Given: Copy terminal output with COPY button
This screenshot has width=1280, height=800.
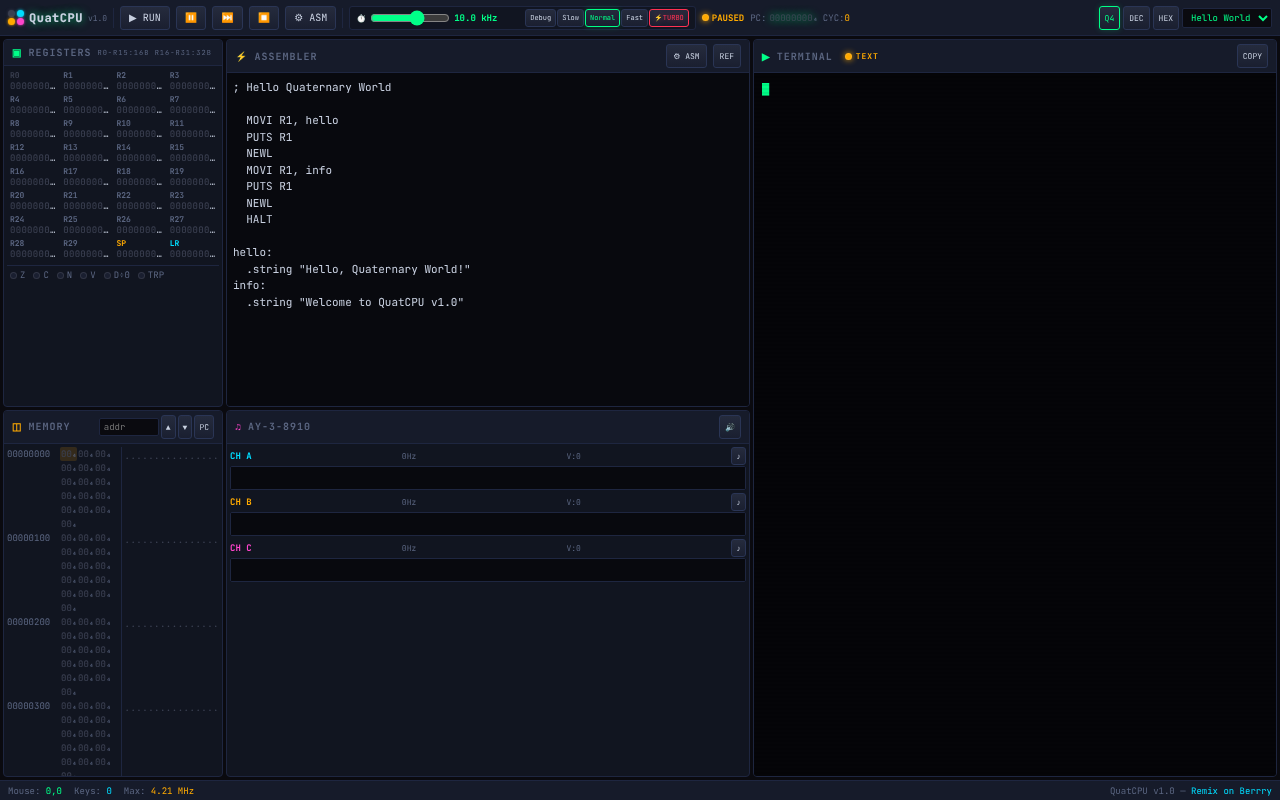Looking at the screenshot, I should (1252, 56).
